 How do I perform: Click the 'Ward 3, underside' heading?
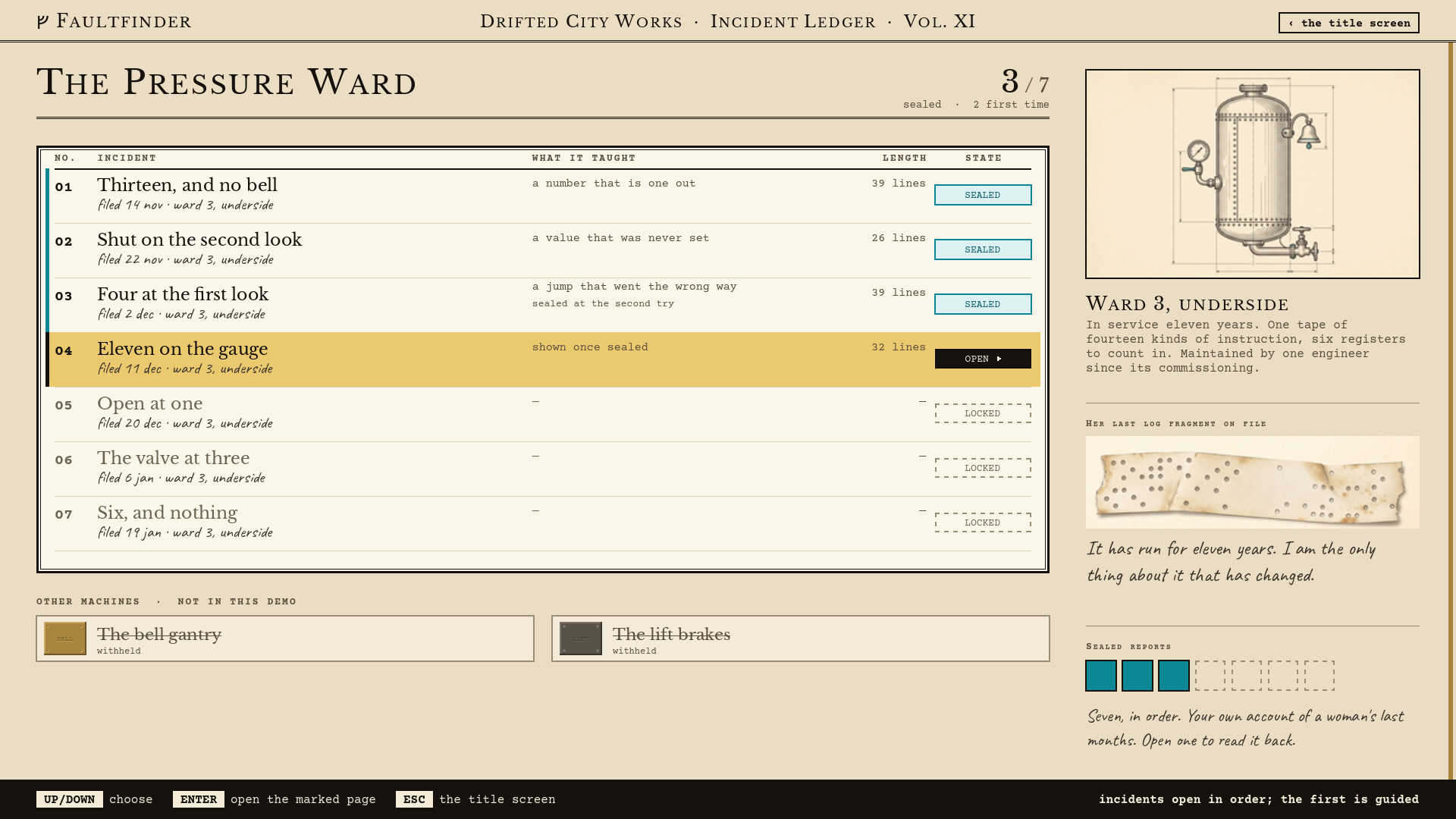click(1187, 304)
